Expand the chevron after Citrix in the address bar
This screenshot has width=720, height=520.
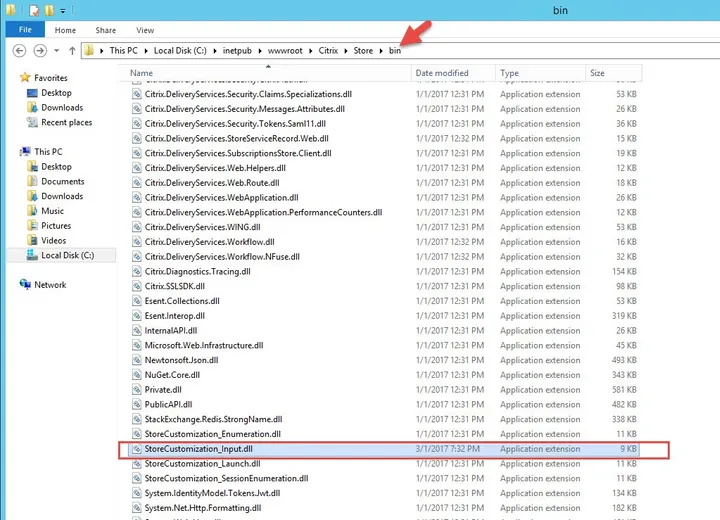click(346, 51)
